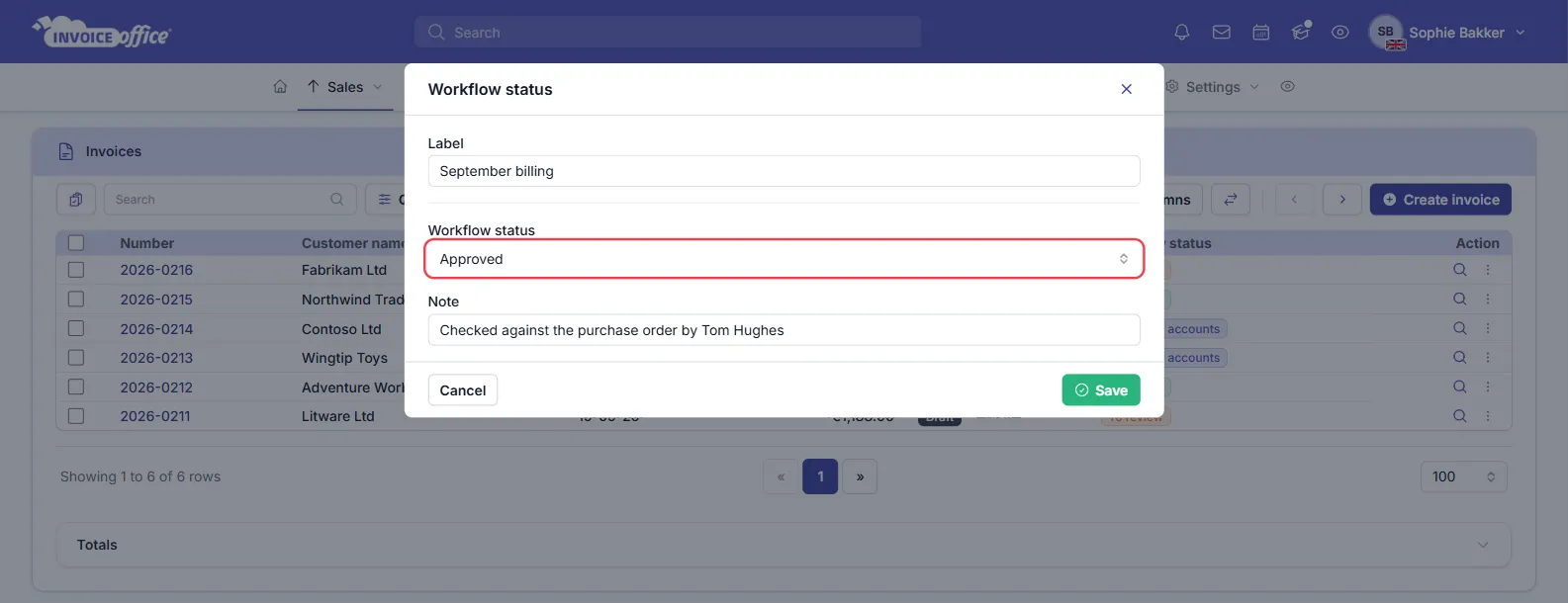Open the mail envelope icon

[1222, 33]
